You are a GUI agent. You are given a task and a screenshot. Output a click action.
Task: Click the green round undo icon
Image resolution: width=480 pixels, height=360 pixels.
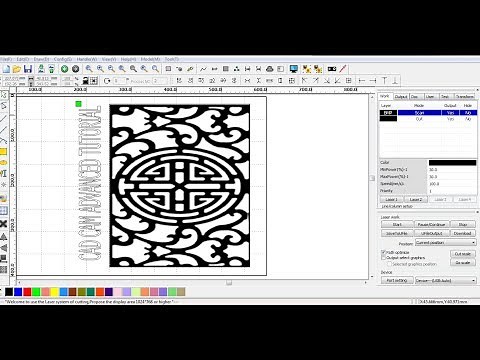coord(64,69)
